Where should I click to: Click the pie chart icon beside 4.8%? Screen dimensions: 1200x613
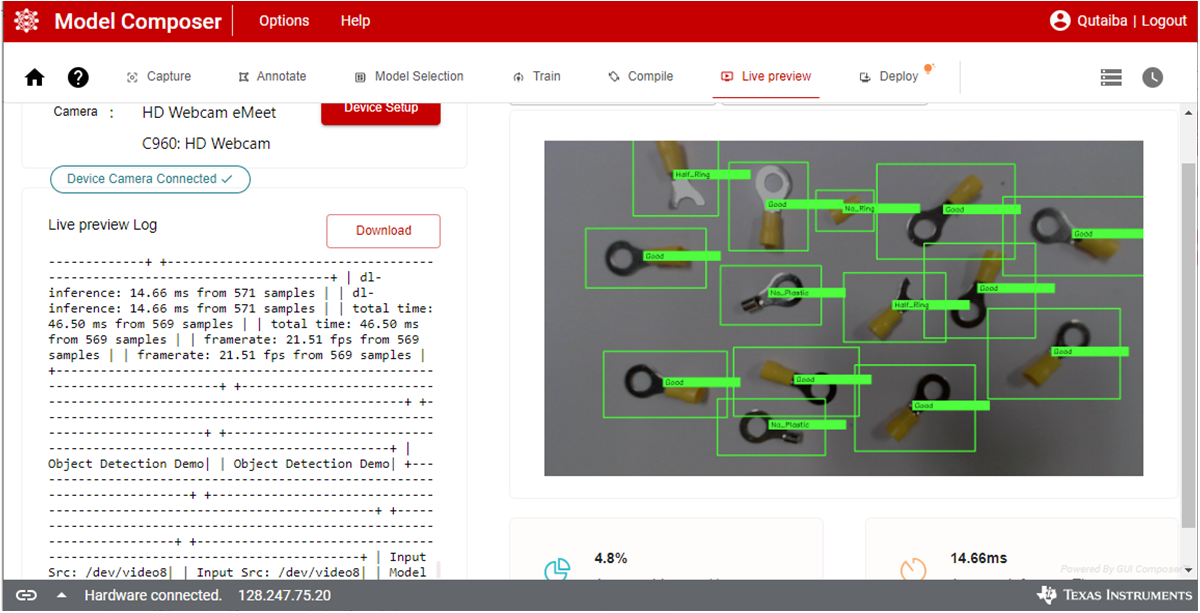pyautogui.click(x=557, y=570)
